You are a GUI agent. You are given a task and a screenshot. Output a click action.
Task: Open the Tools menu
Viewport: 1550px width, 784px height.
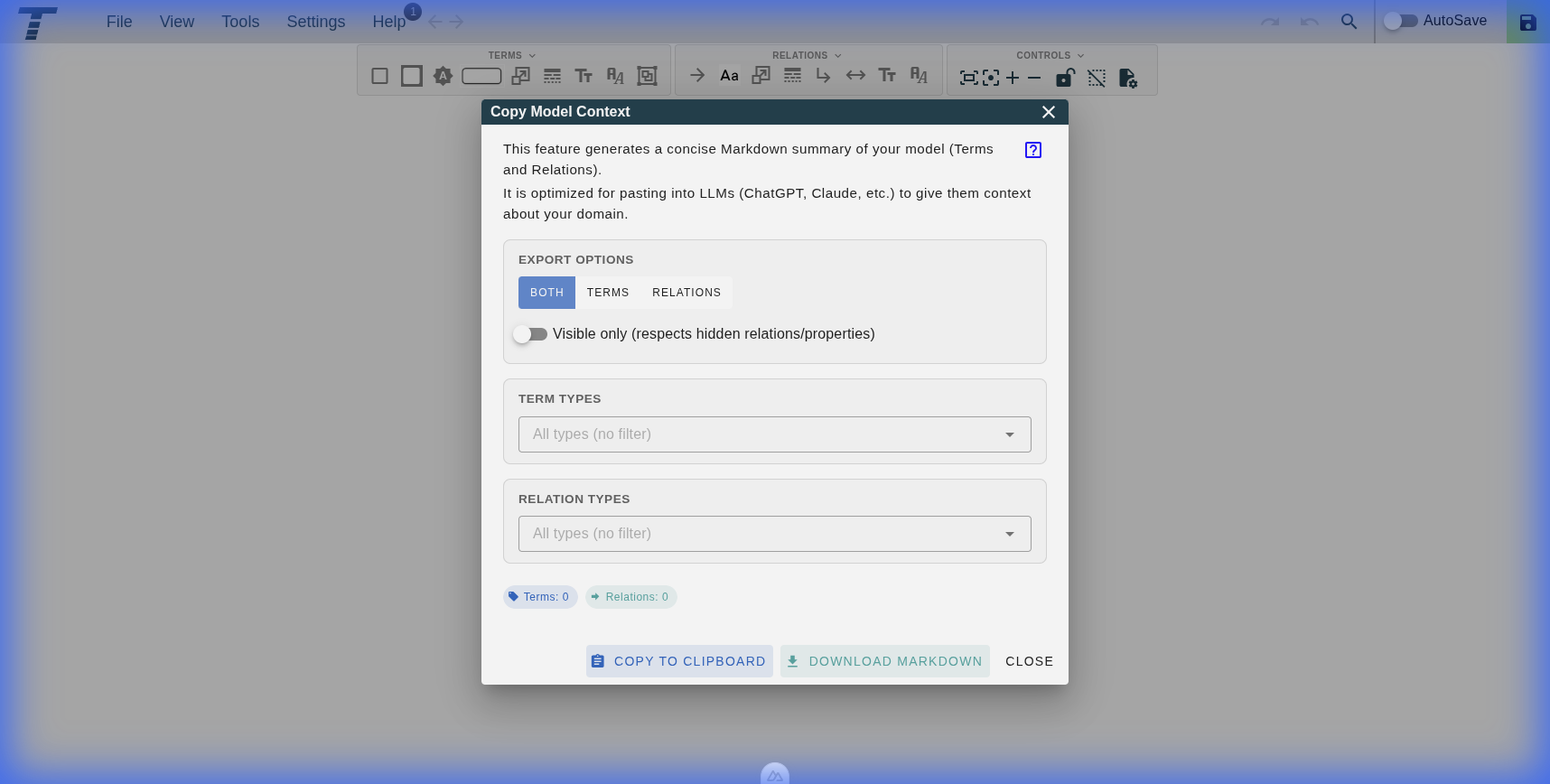[240, 22]
